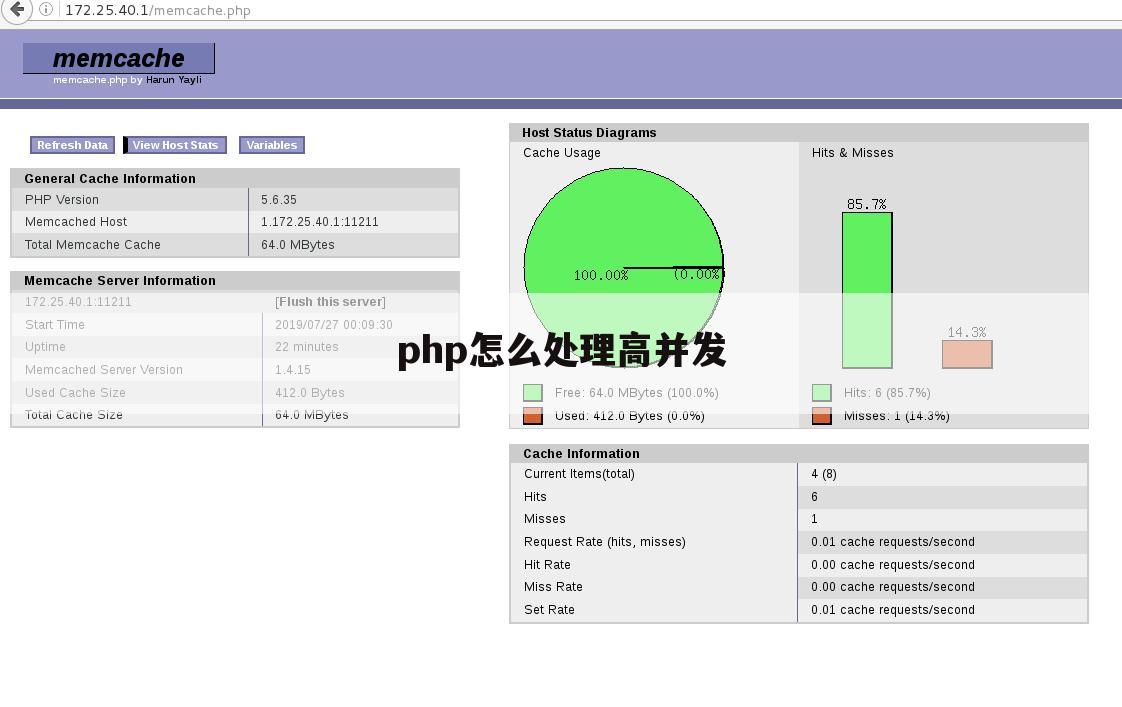Screen dimensions: 1122x707
Task: Click the Refresh Data button
Action: pos(72,145)
